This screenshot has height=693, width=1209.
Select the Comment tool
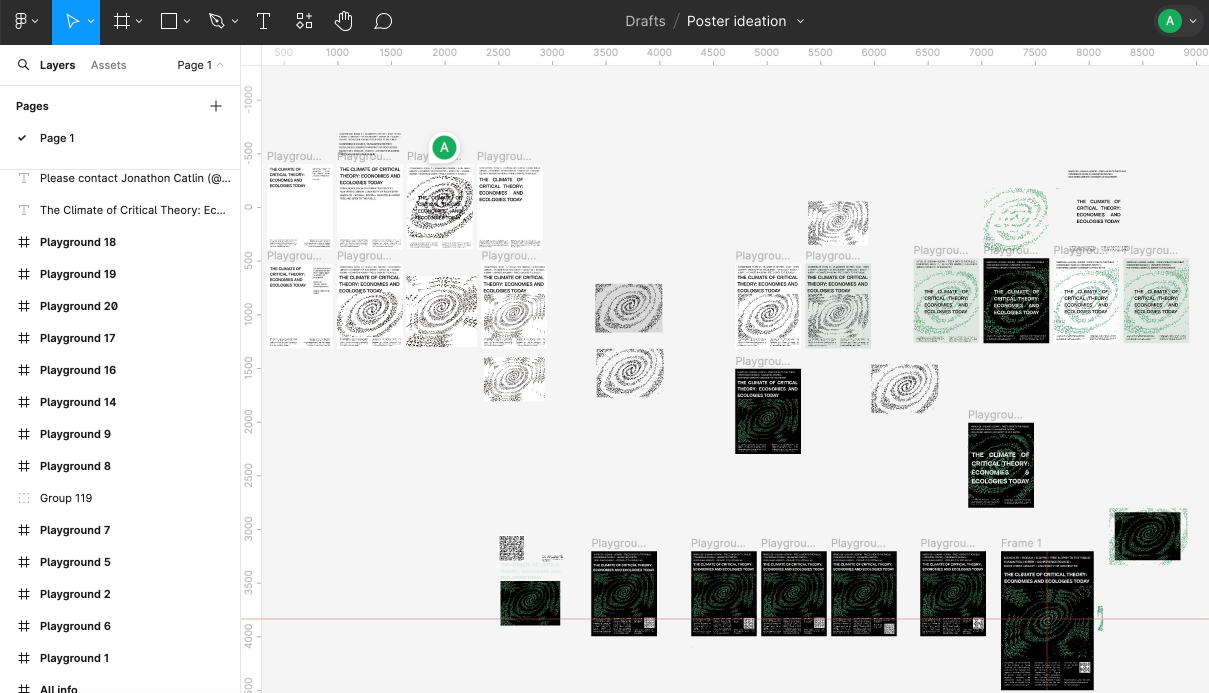coord(383,21)
